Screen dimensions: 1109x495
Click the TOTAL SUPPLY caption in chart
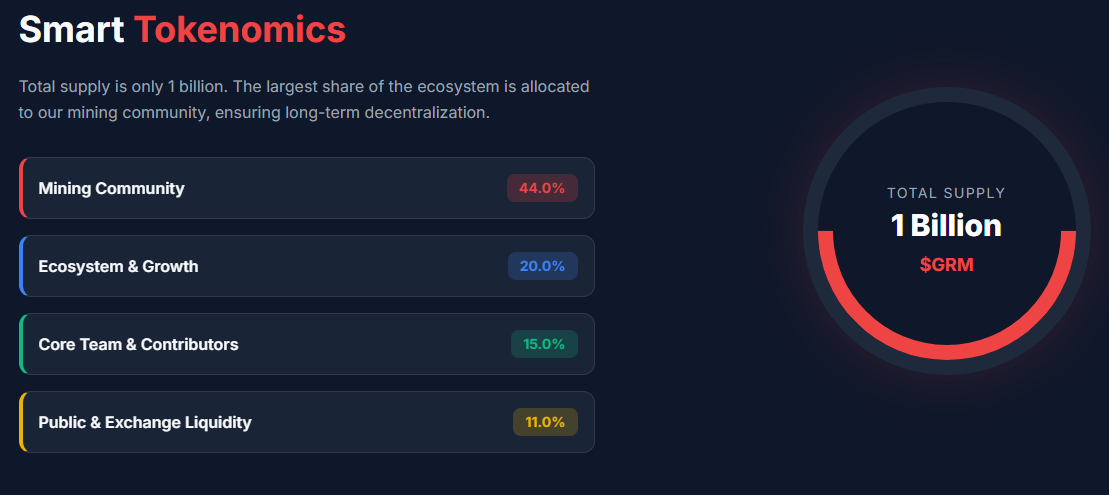(946, 193)
